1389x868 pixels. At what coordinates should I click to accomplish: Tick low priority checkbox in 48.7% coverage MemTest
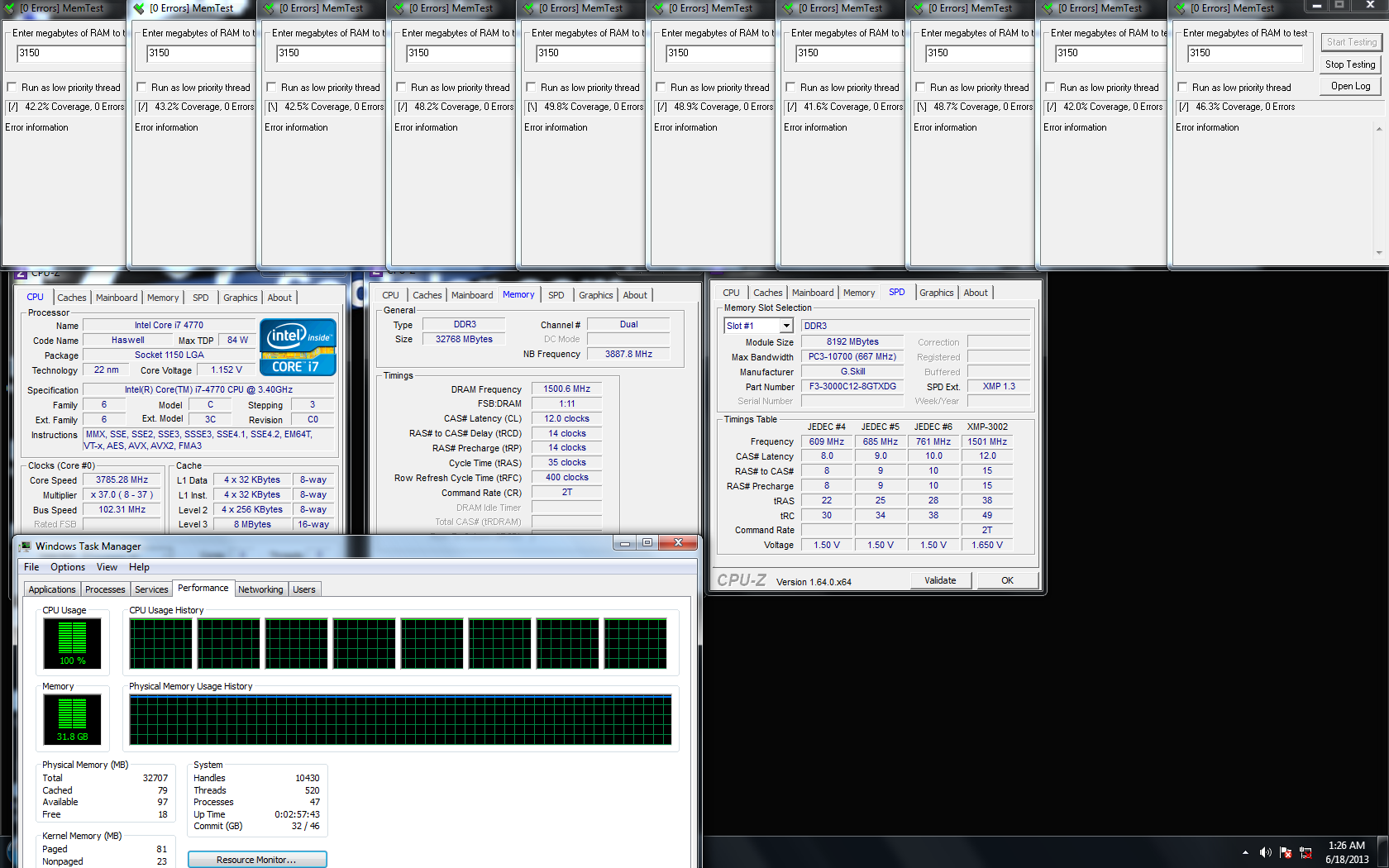tap(920, 87)
